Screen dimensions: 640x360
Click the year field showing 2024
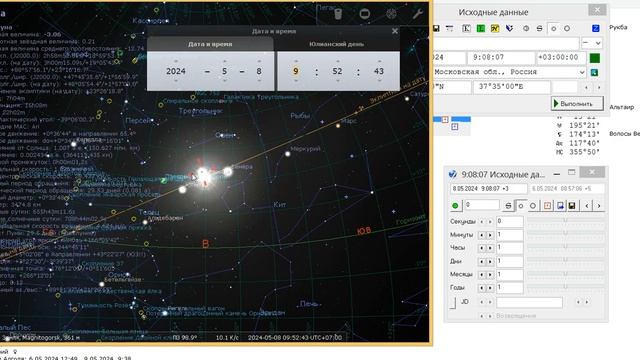(x=176, y=71)
